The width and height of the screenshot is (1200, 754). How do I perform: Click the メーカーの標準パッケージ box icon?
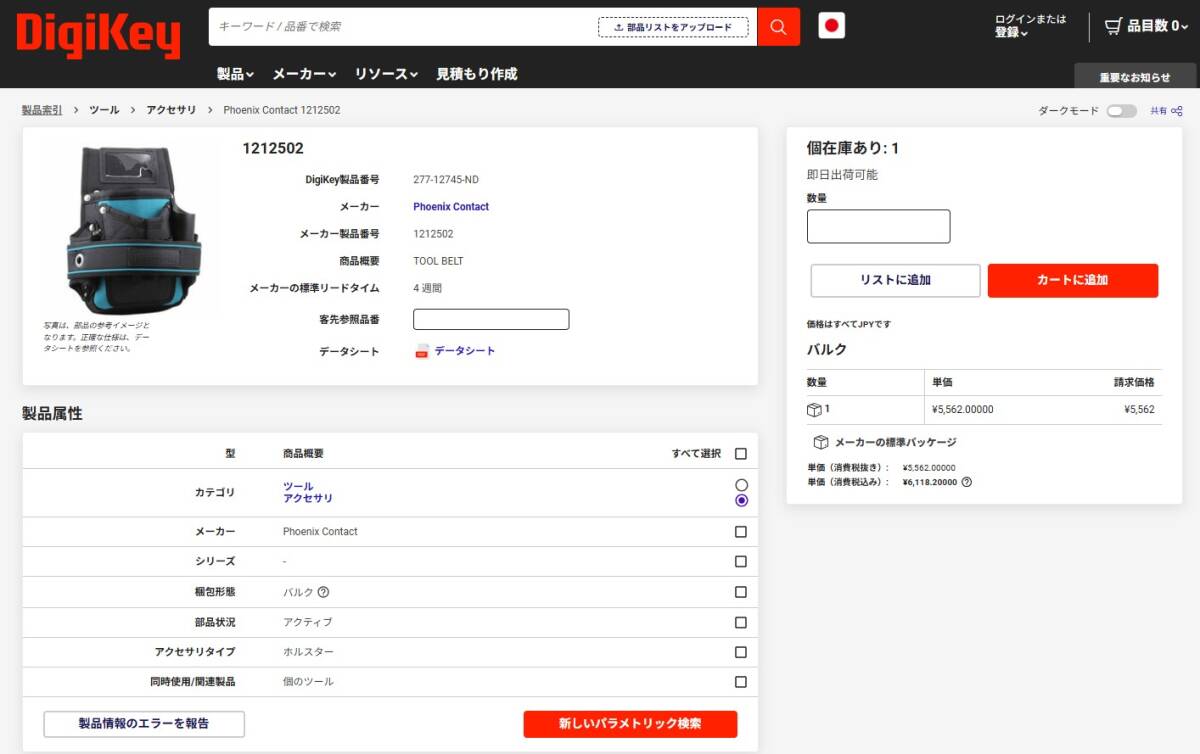pyautogui.click(x=820, y=442)
